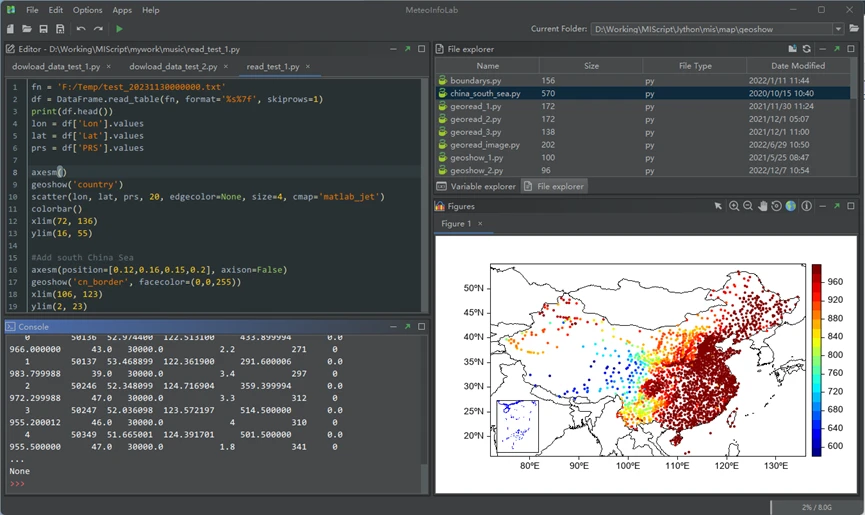The image size is (865, 515).
Task: Close the Figure 1 tab
Action: 480,224
